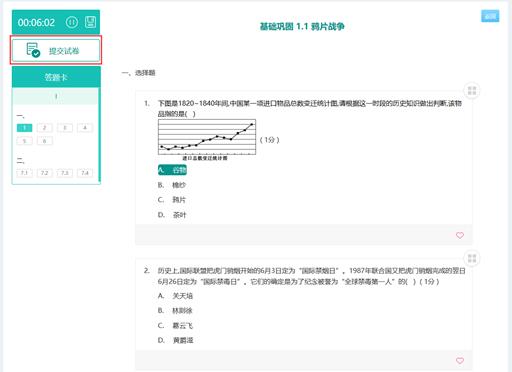Screen dimensions: 512x372
Task: Select option D for question 2
Action: [175, 340]
